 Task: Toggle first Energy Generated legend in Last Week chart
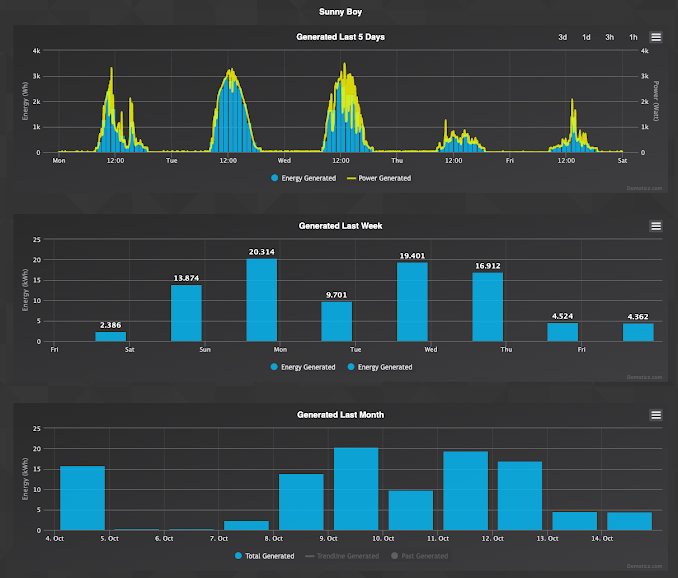[303, 367]
